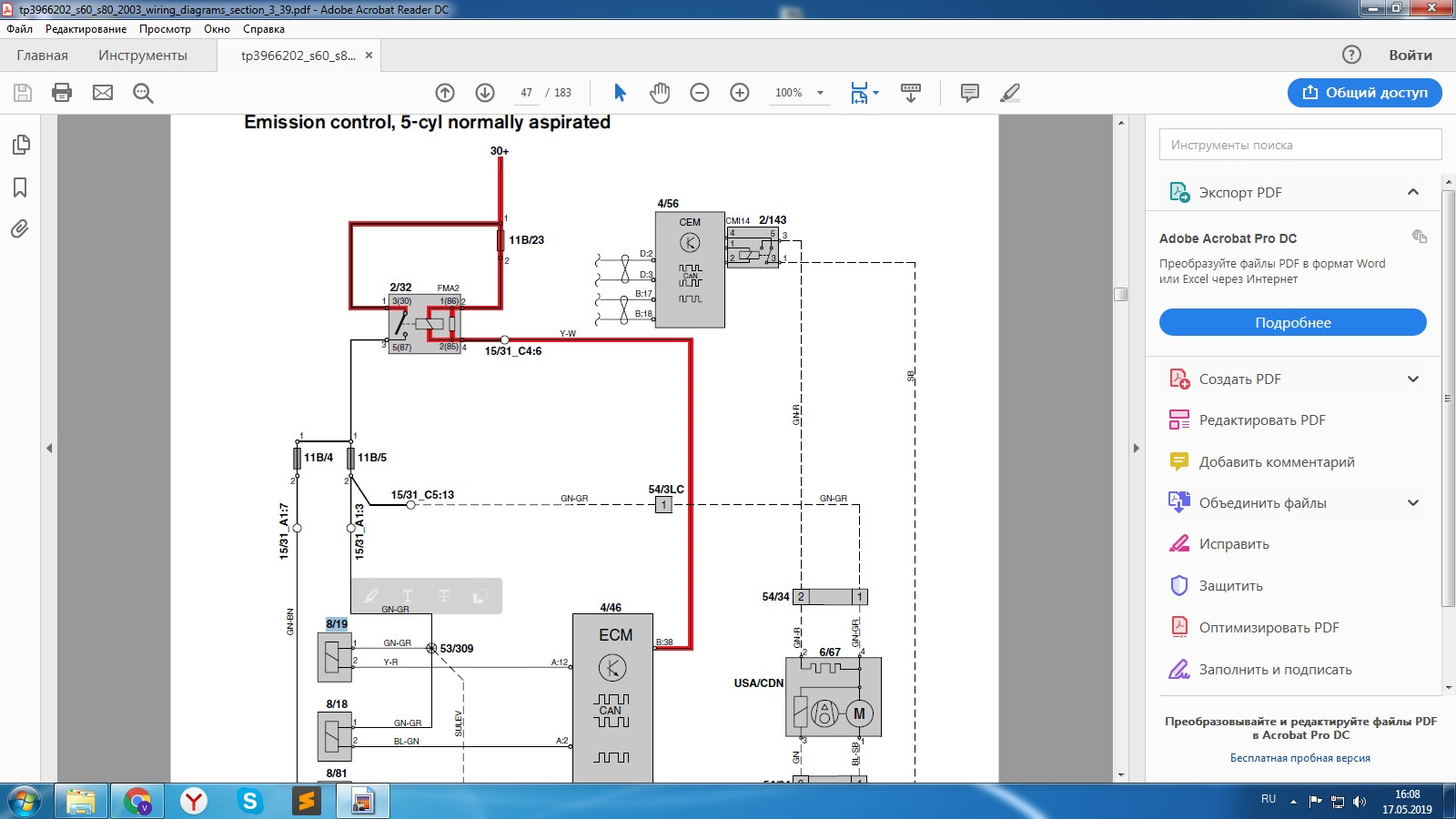Zoom out with the minus icon

pos(700,93)
